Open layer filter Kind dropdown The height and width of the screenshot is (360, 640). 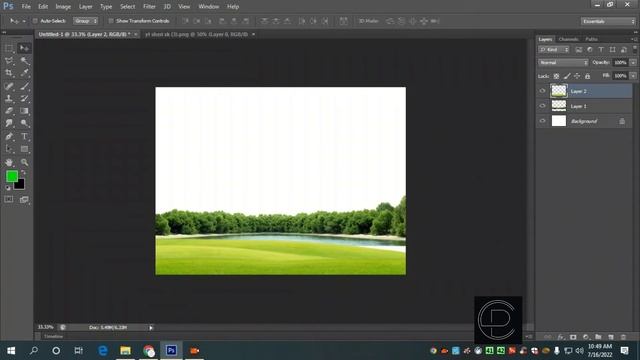(553, 49)
